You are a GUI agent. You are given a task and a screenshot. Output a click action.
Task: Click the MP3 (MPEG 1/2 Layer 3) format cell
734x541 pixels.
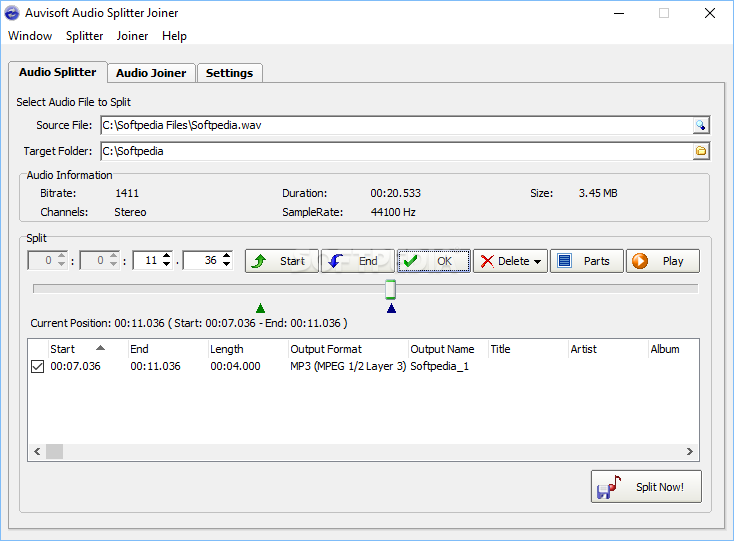tap(348, 366)
